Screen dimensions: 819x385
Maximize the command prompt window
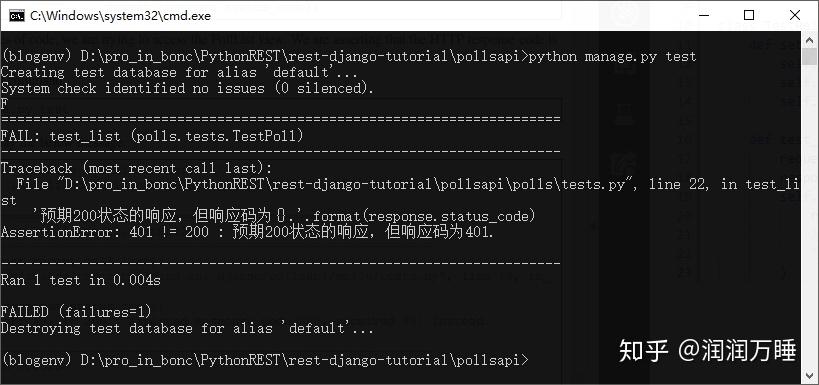[x=749, y=15]
